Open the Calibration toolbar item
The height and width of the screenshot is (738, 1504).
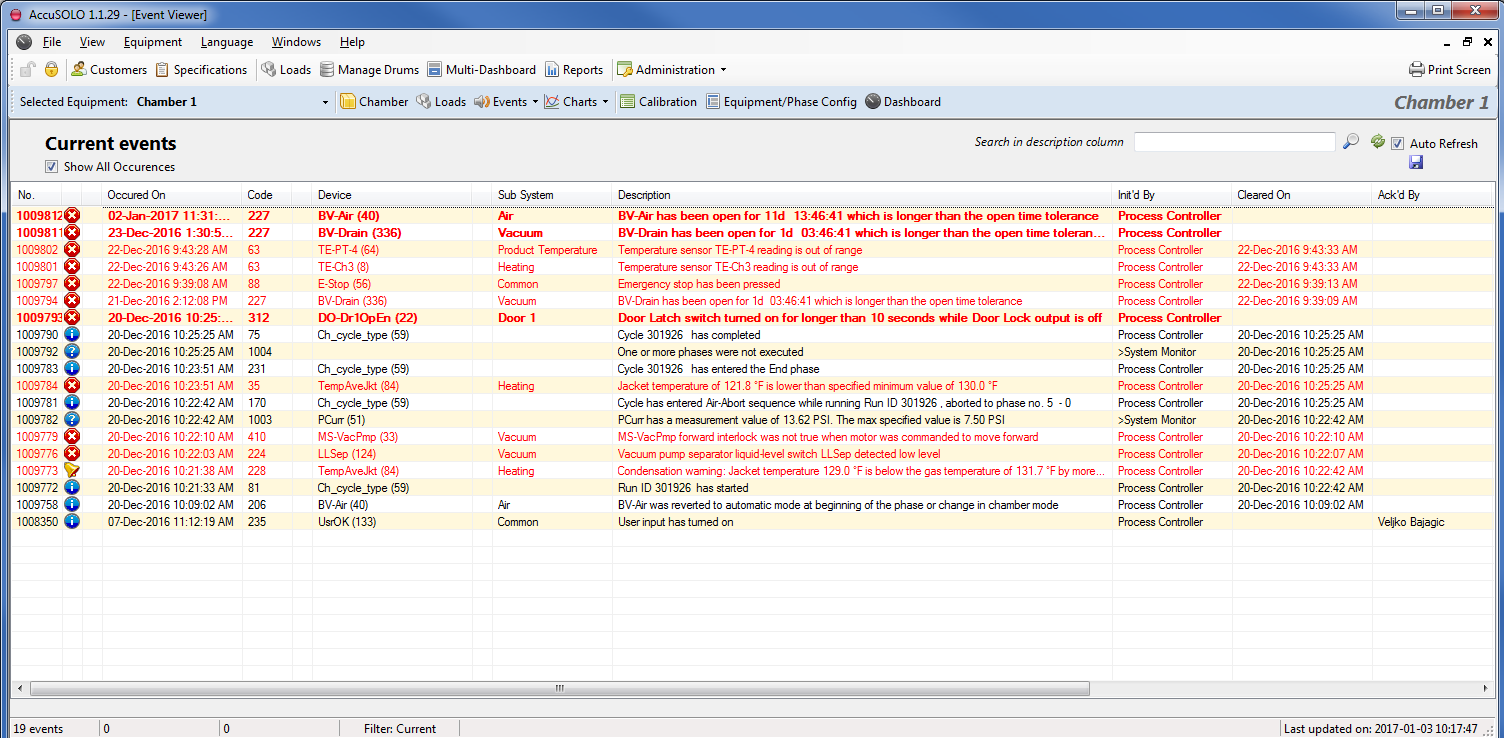coord(658,102)
